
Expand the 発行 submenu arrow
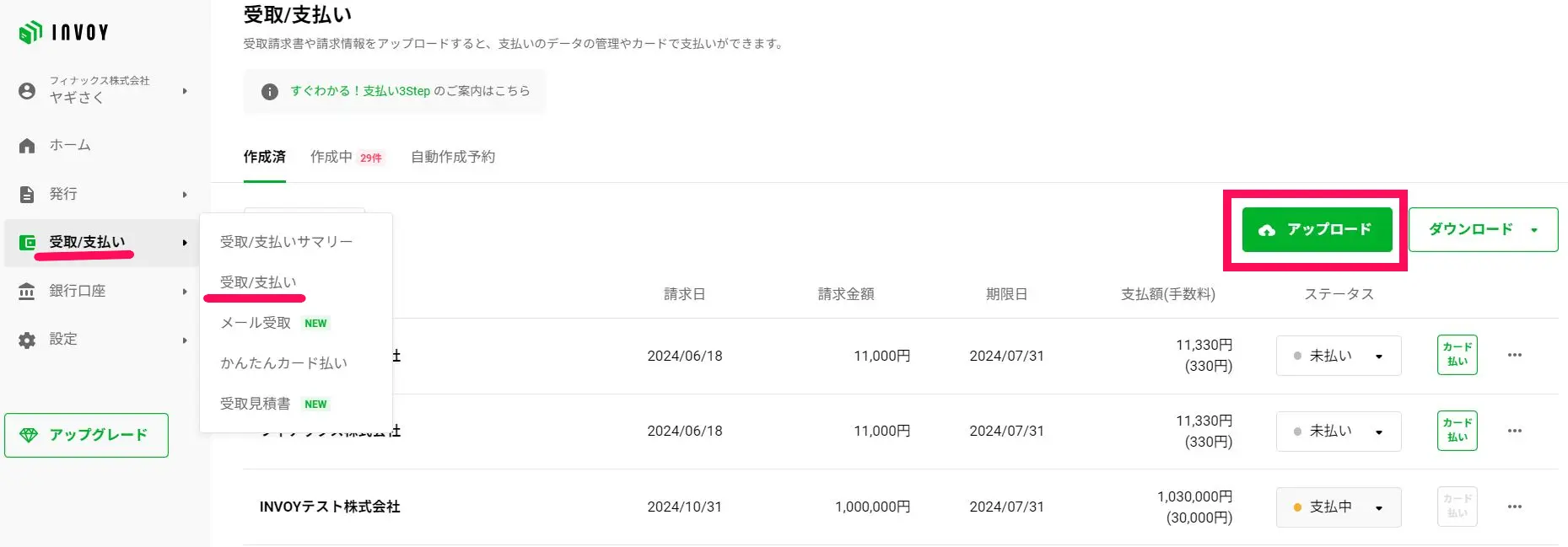pos(185,195)
